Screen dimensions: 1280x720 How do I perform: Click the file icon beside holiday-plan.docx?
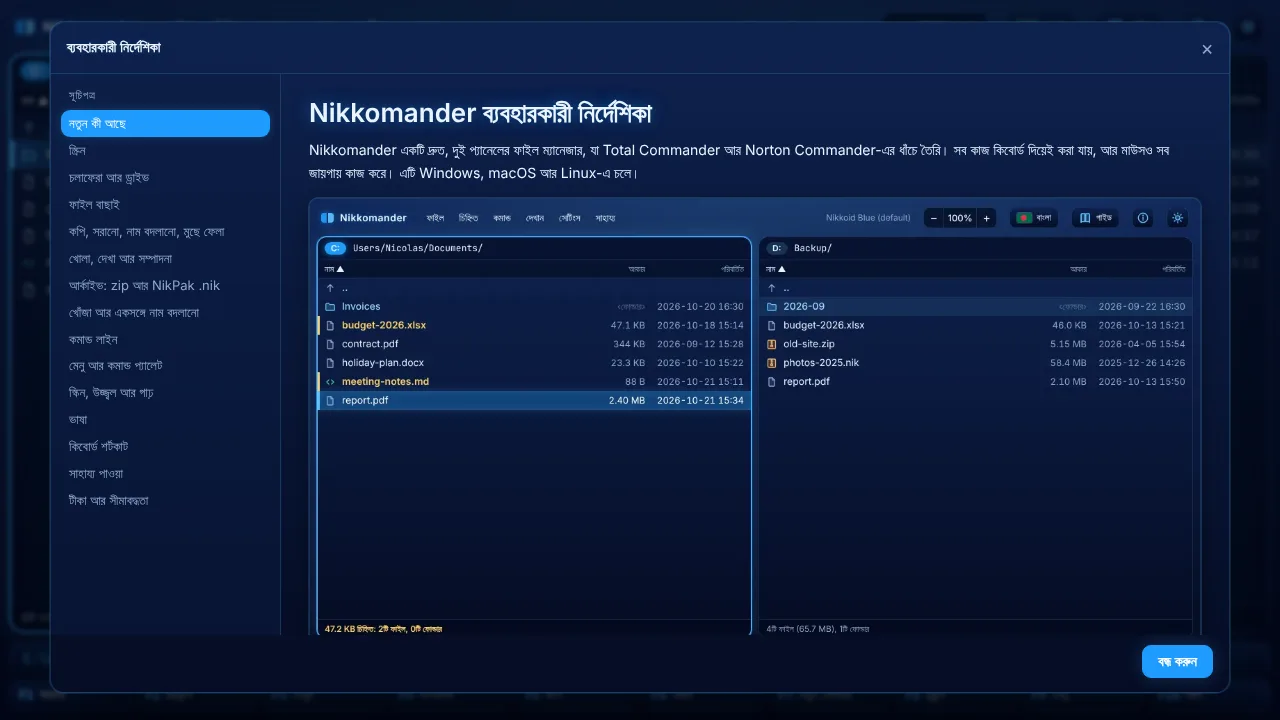(330, 363)
